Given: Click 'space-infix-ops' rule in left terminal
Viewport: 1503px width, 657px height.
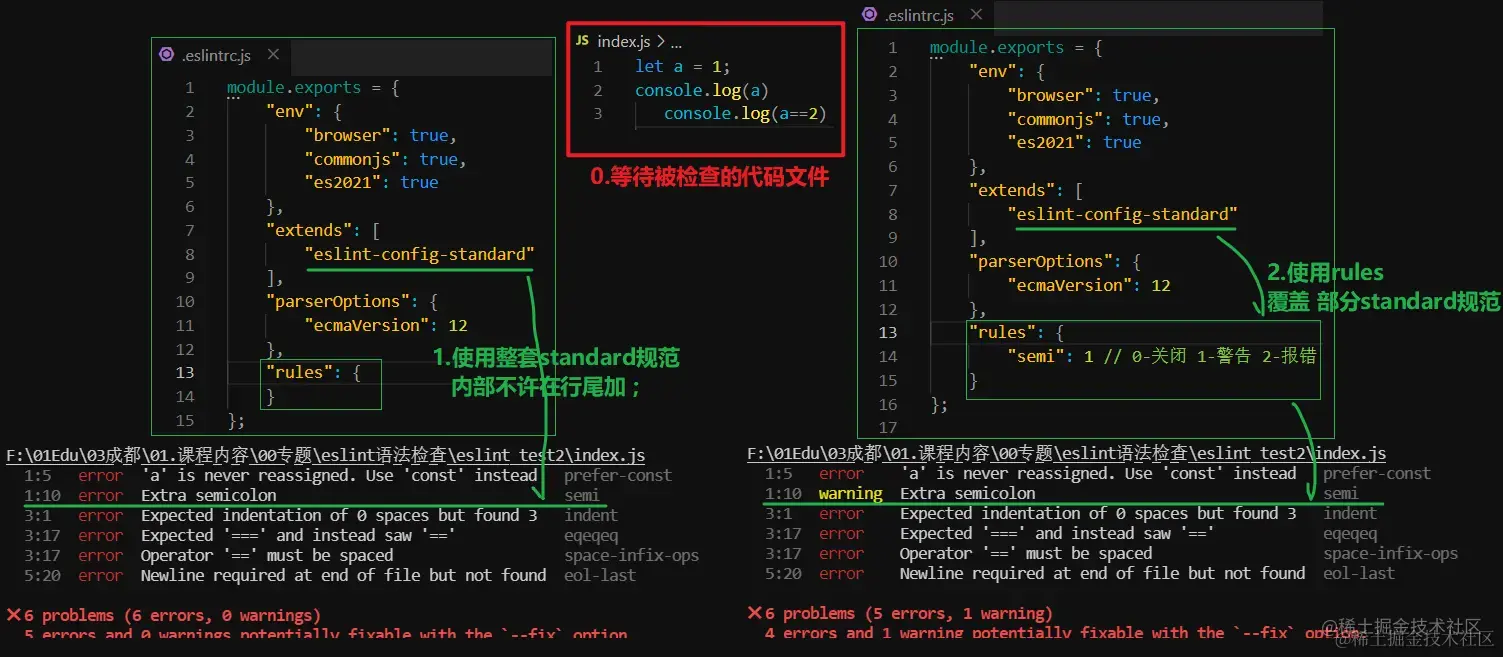Looking at the screenshot, I should (631, 555).
